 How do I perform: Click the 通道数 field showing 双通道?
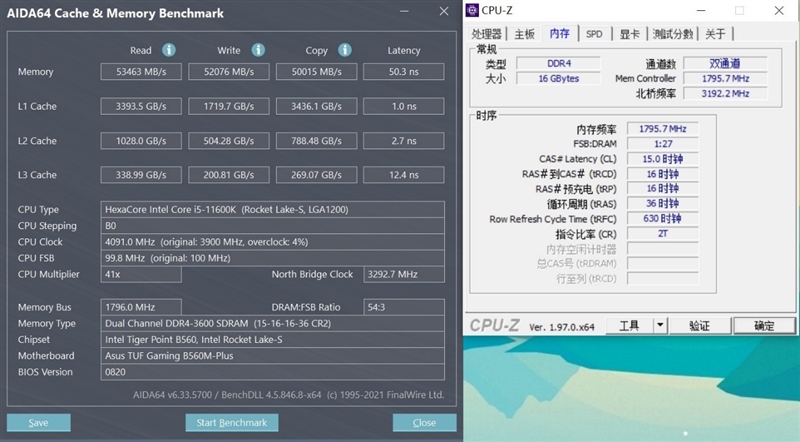(x=725, y=63)
